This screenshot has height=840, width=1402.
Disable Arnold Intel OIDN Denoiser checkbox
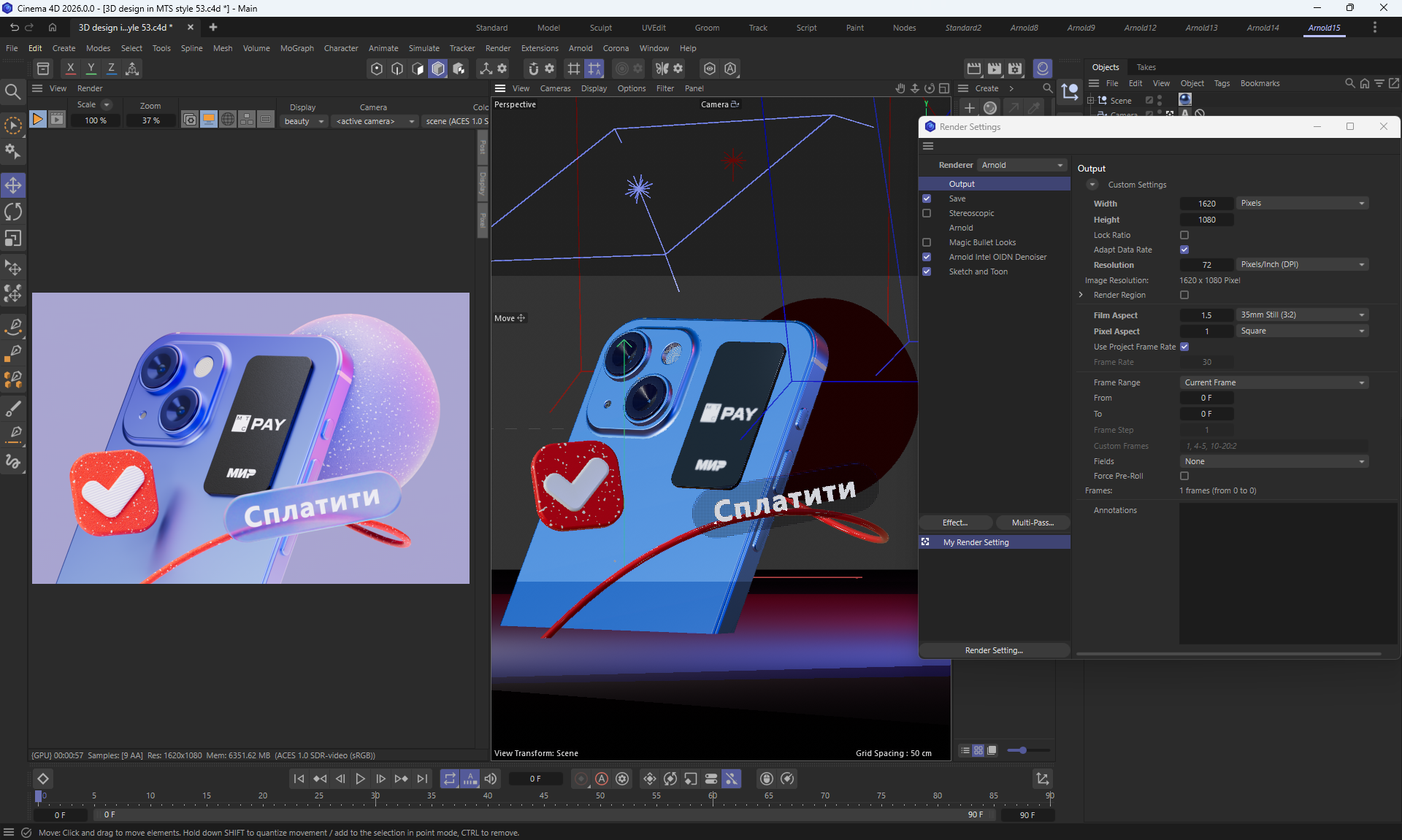point(927,257)
